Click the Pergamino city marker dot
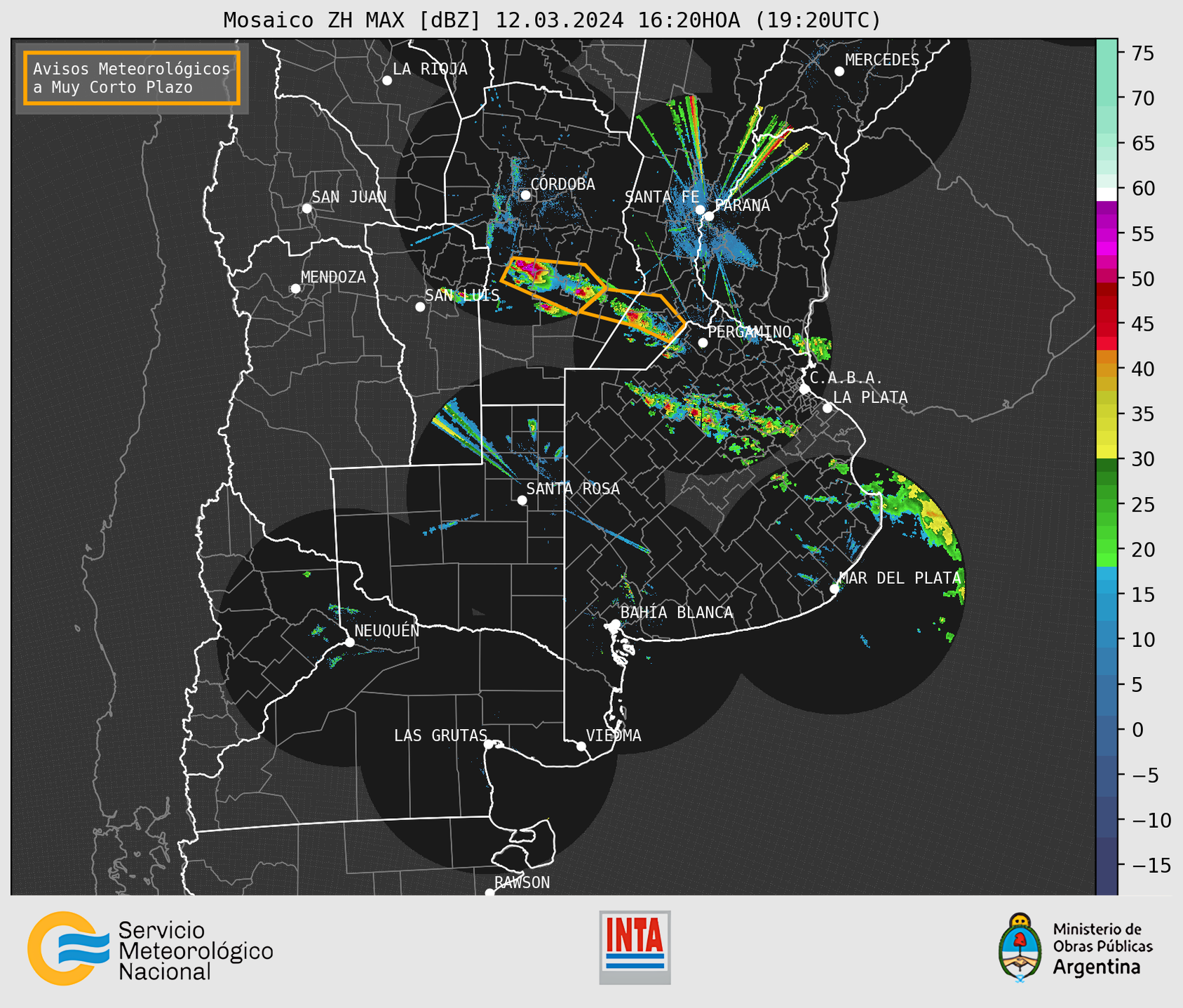1183x1008 pixels. [x=703, y=343]
